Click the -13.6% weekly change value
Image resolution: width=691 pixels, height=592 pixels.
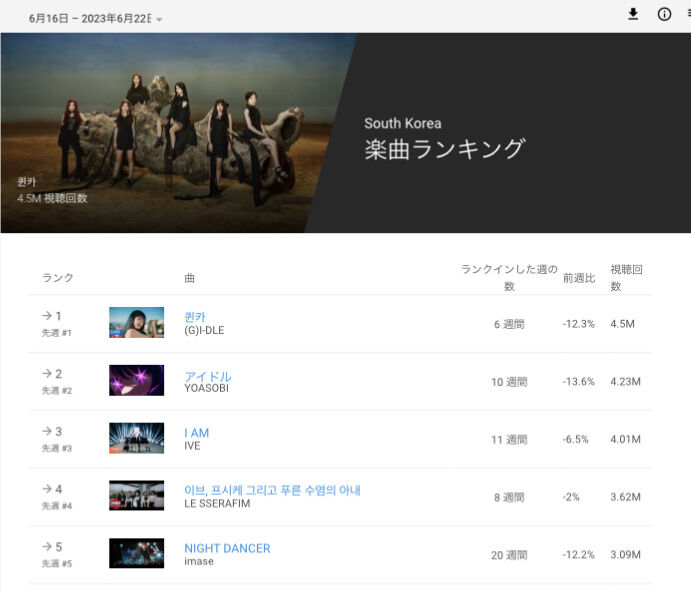pyautogui.click(x=579, y=382)
